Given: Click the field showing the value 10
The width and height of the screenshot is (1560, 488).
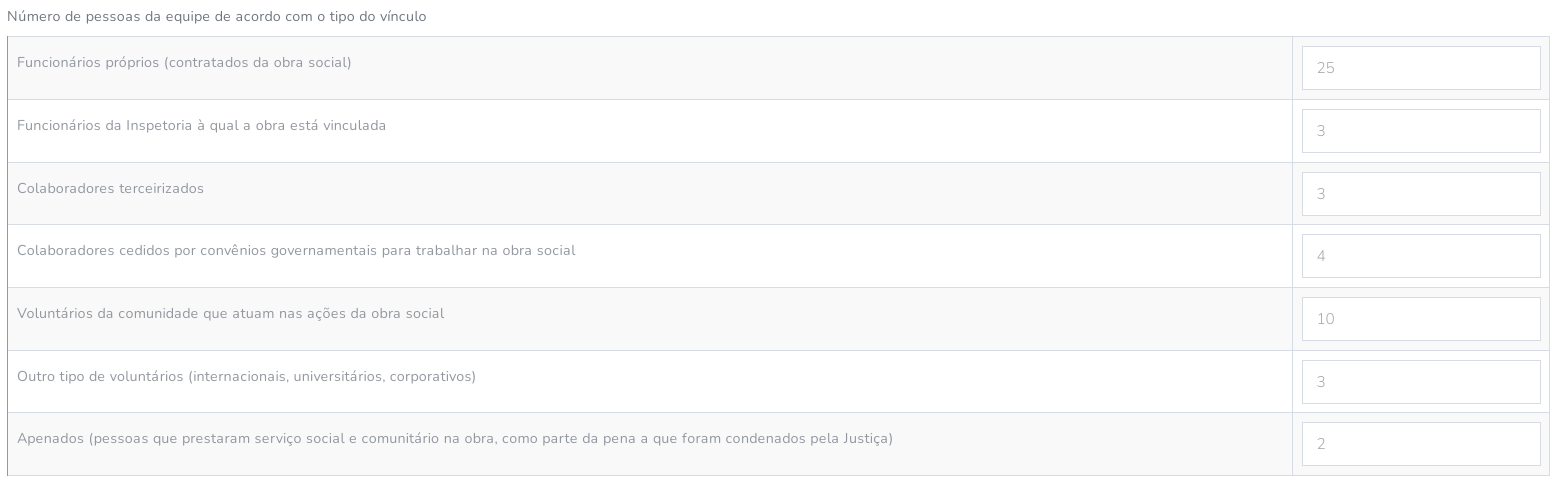Looking at the screenshot, I should click(1420, 319).
